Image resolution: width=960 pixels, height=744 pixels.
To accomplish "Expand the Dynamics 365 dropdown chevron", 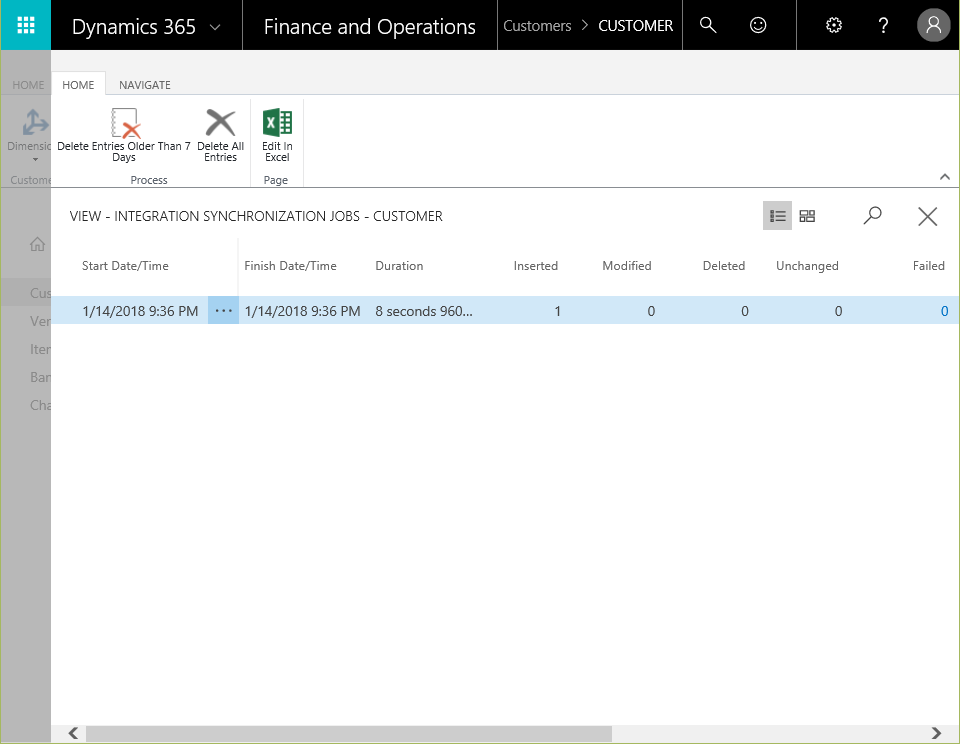I will click(215, 27).
